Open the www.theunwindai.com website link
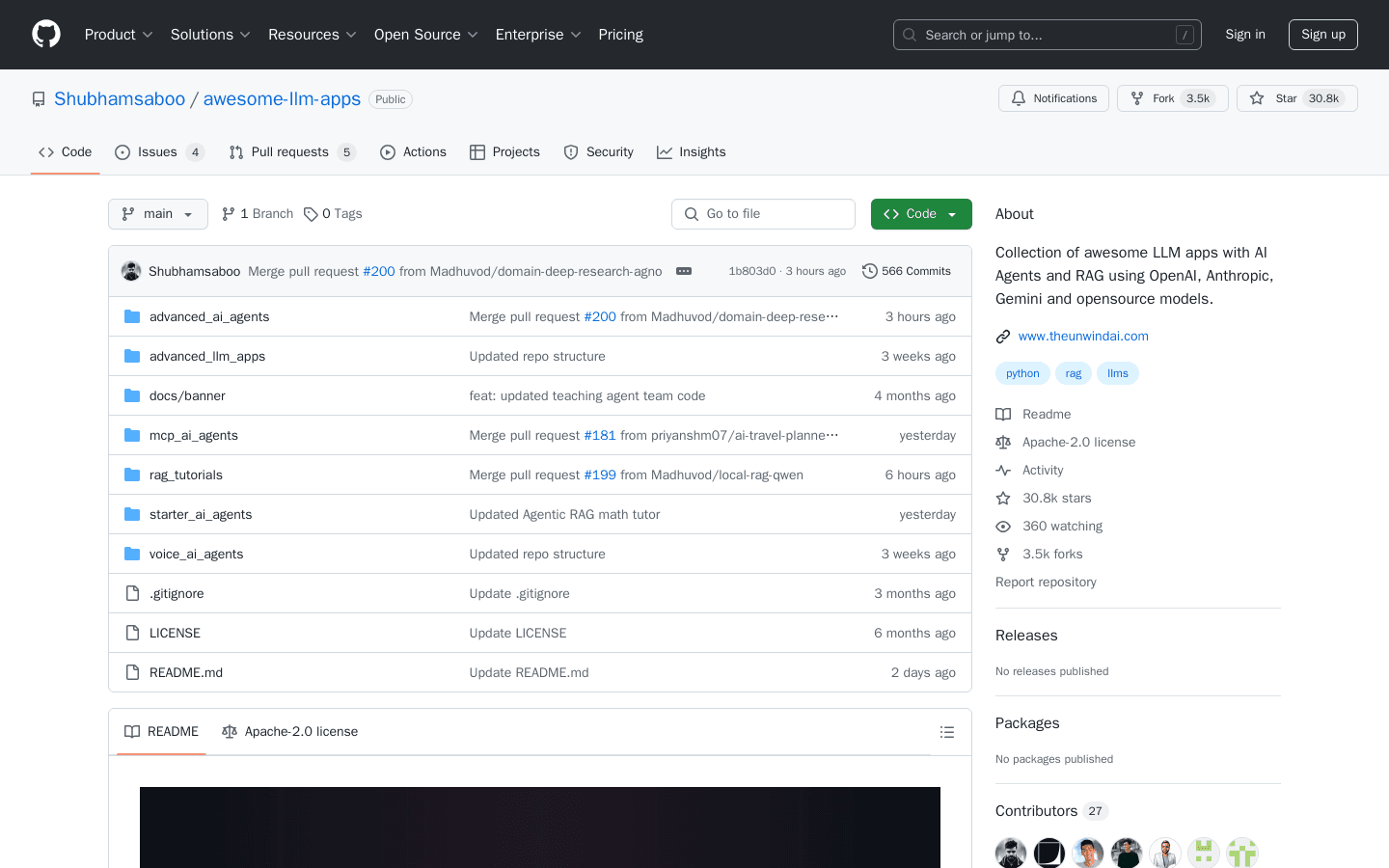Viewport: 1389px width, 868px height. click(x=1083, y=336)
